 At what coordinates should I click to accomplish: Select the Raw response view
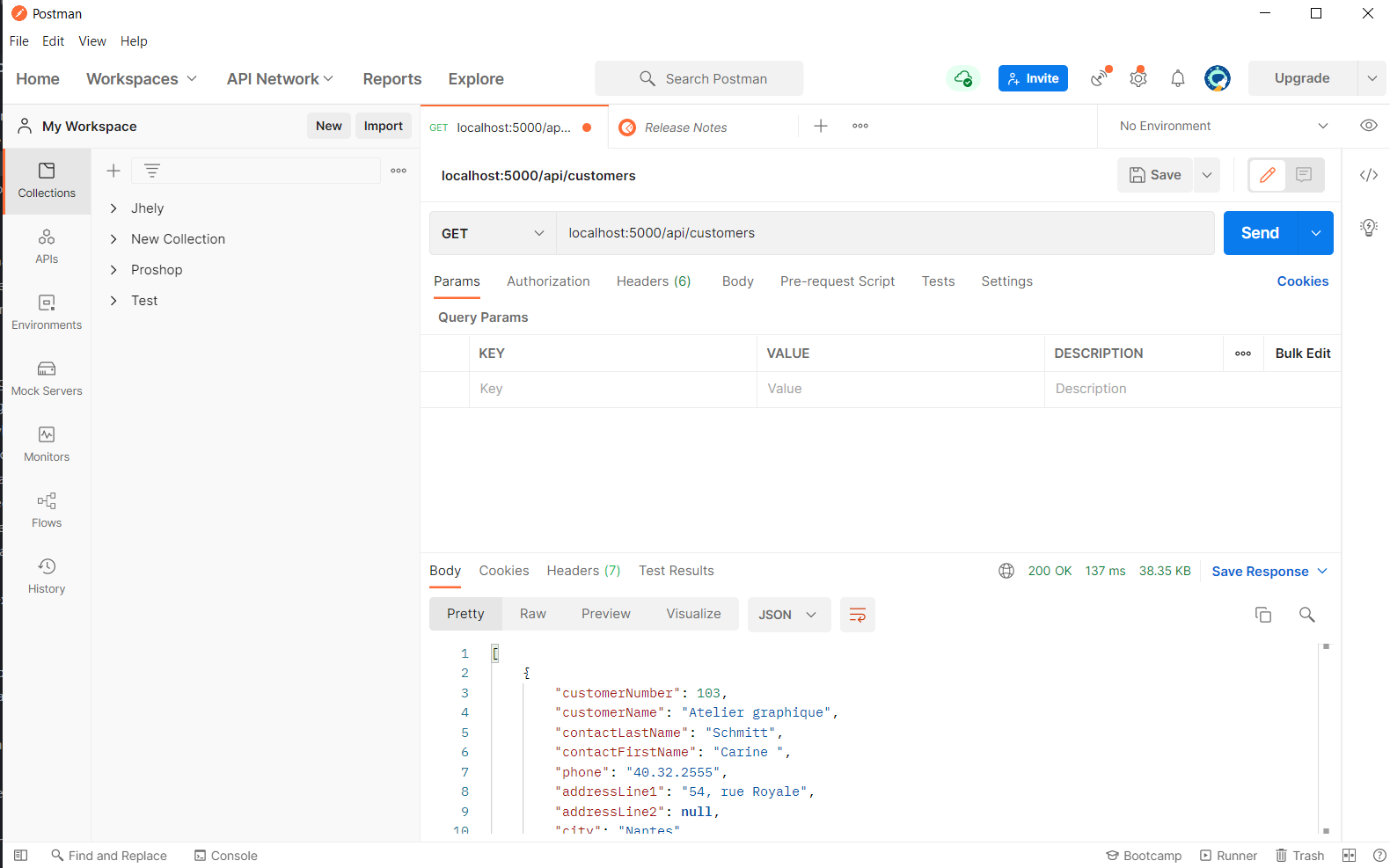coord(533,614)
